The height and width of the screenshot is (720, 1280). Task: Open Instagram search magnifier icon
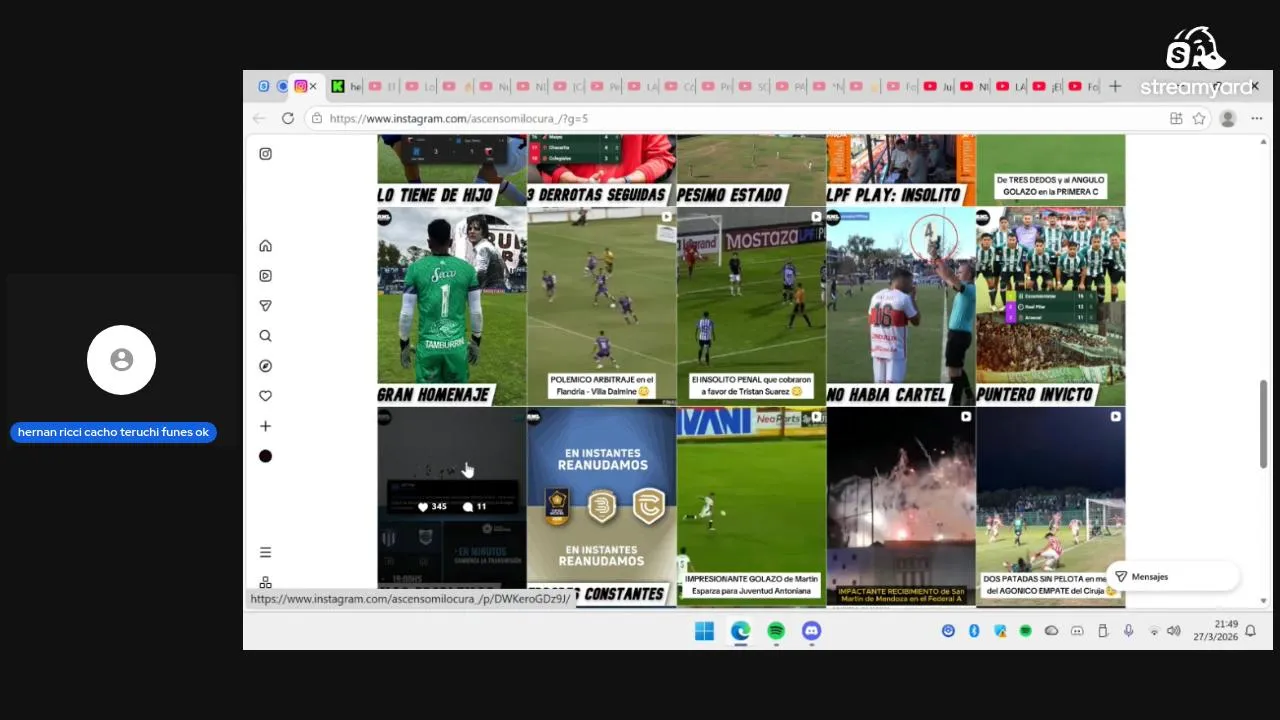tap(265, 336)
